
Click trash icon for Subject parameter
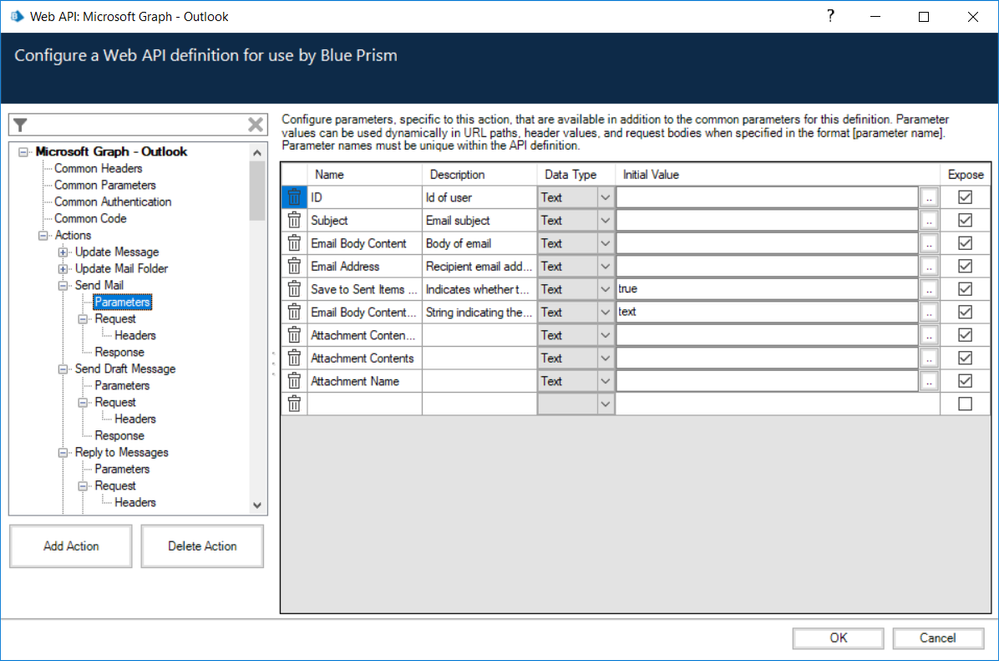pos(294,221)
